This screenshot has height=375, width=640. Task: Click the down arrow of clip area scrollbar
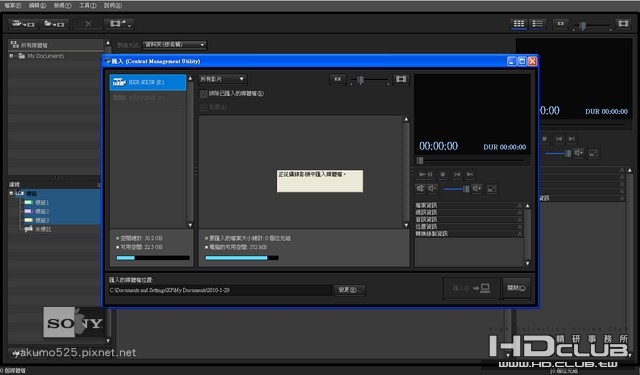pyautogui.click(x=406, y=225)
